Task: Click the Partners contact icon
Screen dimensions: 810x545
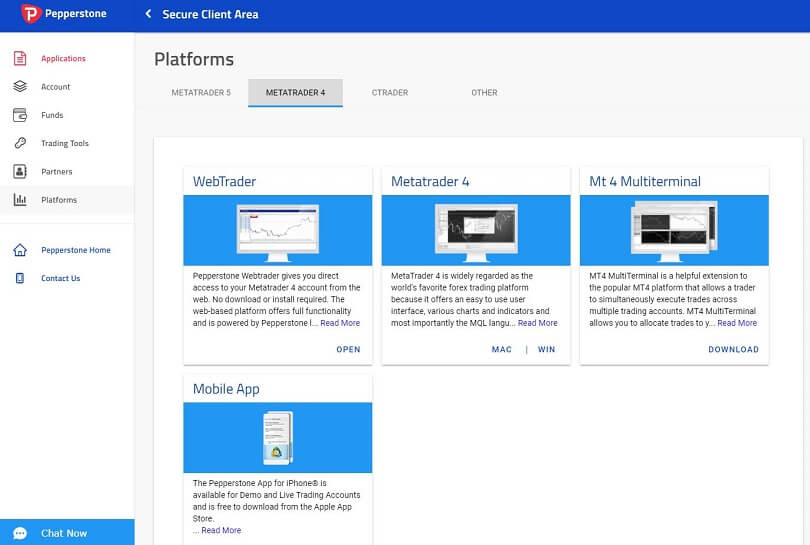Action: [20, 171]
